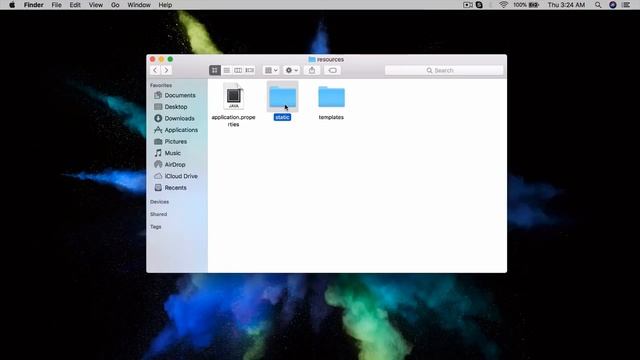Close the resources Finder window

point(153,59)
